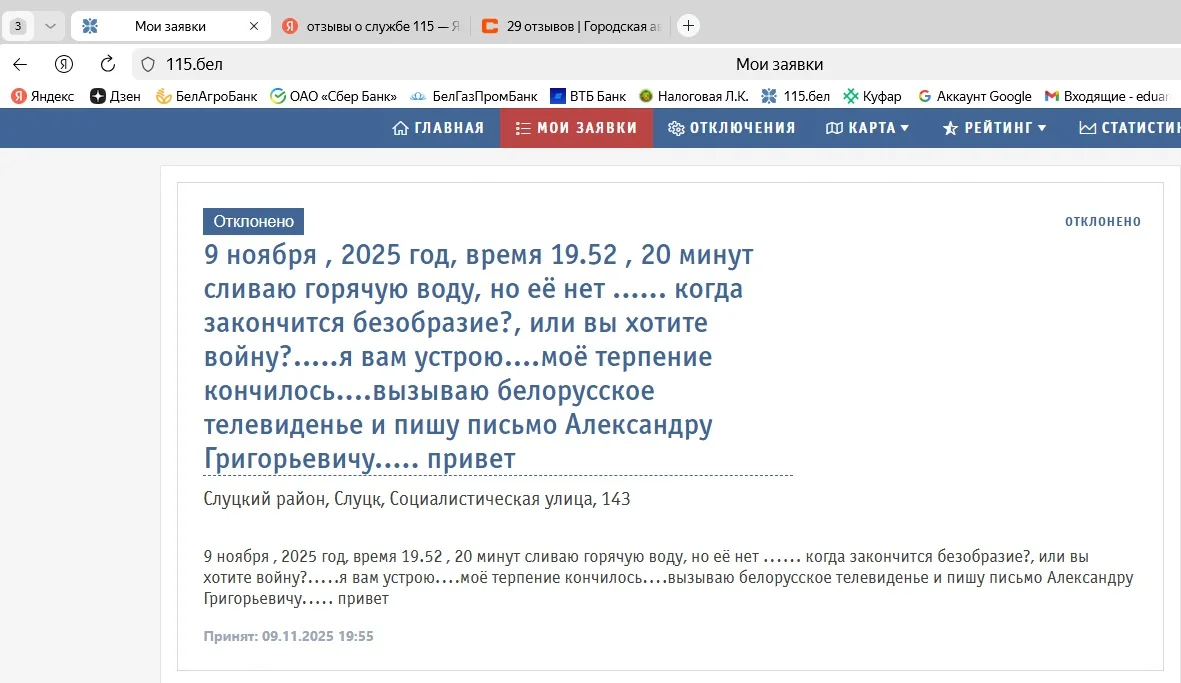The height and width of the screenshot is (683, 1181).
Task: Go to ГЛАВНАЯ in site navigation
Action: pyautogui.click(x=438, y=128)
